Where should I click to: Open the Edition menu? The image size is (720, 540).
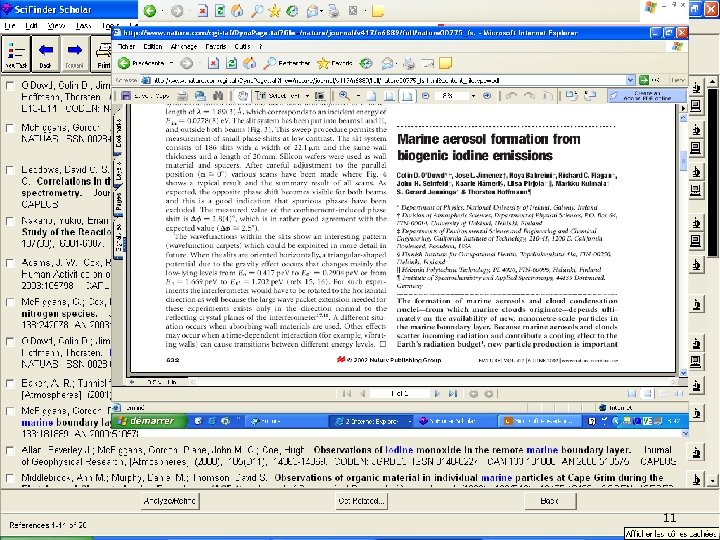153,46
